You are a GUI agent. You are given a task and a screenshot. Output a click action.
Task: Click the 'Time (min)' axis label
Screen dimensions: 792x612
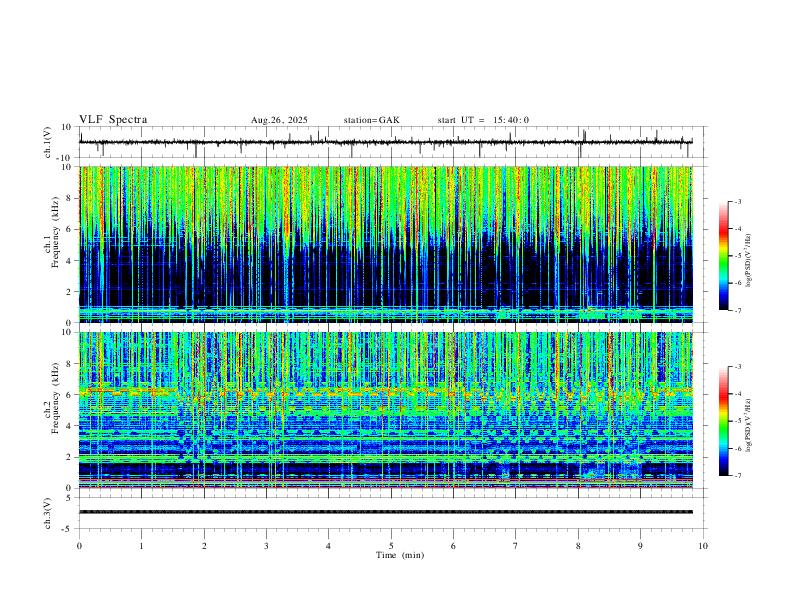point(400,555)
